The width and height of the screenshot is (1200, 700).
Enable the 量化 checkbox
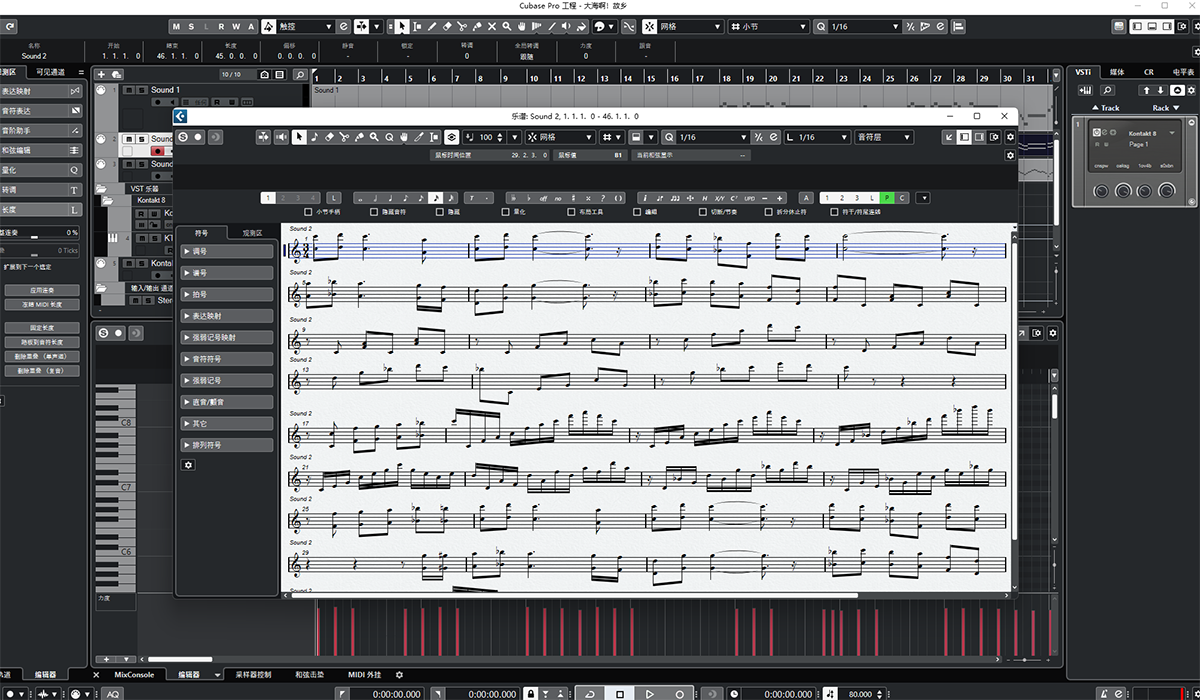(505, 212)
